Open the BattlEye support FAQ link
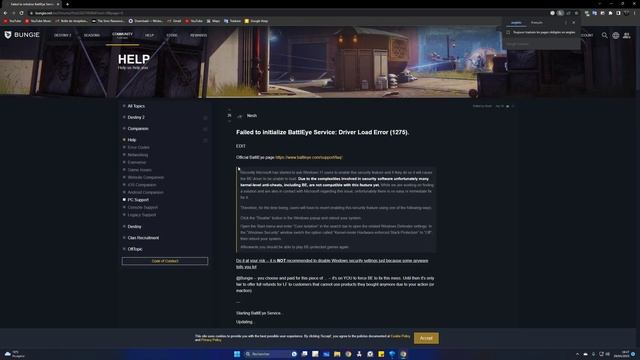This screenshot has width=640, height=360. tap(309, 158)
